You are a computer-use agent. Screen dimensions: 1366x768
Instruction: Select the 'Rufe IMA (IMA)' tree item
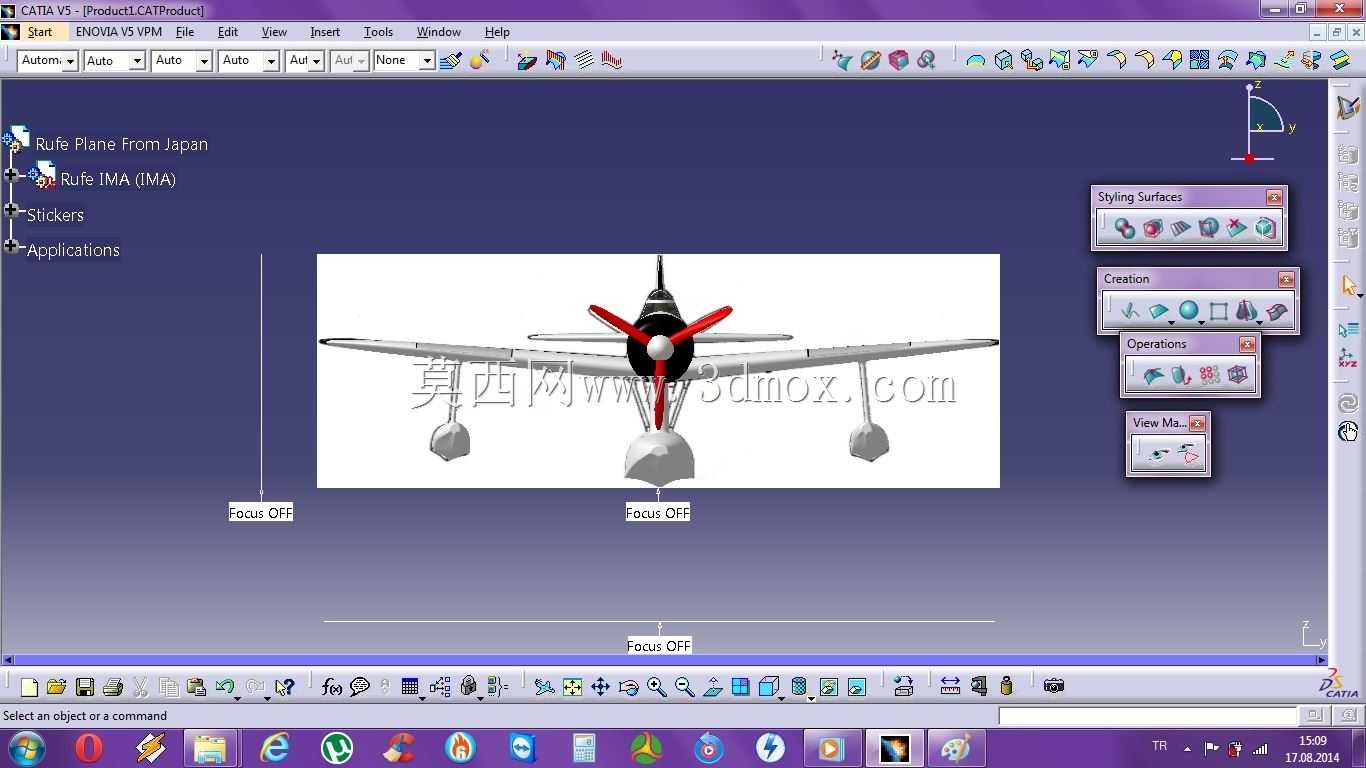pos(118,179)
